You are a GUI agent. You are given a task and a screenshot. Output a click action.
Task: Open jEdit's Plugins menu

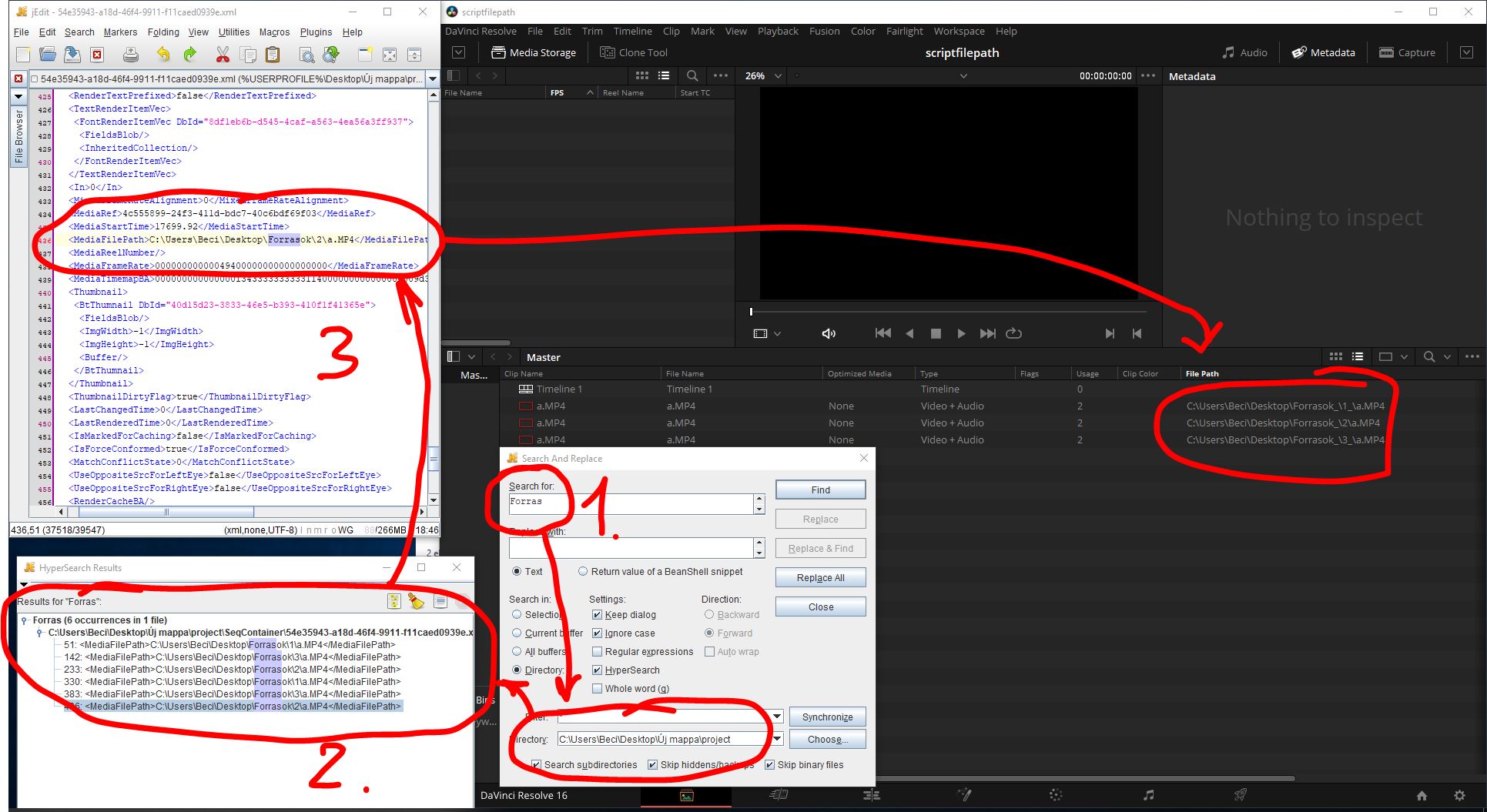[x=316, y=32]
